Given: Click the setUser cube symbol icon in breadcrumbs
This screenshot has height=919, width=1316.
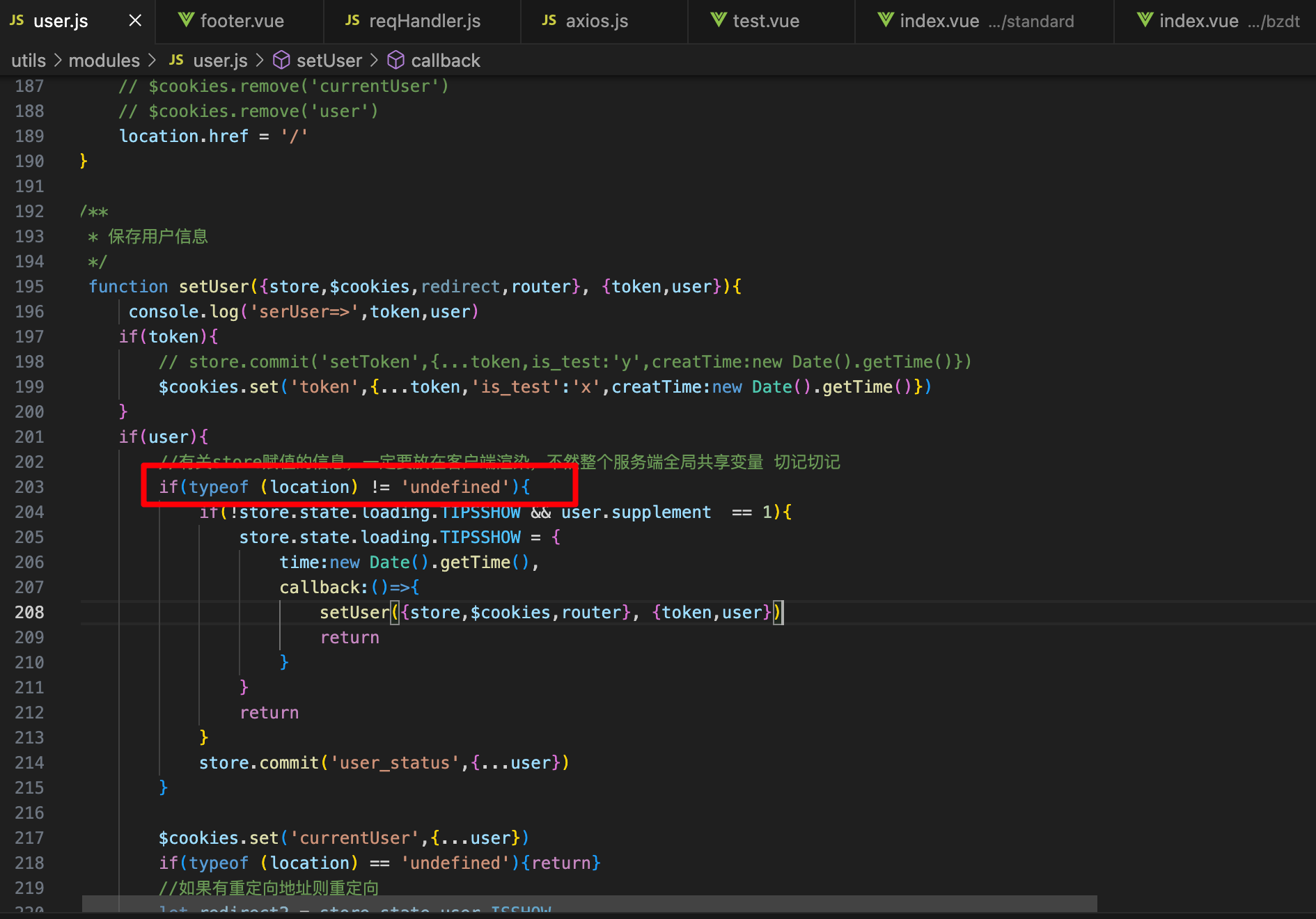Looking at the screenshot, I should 281,61.
